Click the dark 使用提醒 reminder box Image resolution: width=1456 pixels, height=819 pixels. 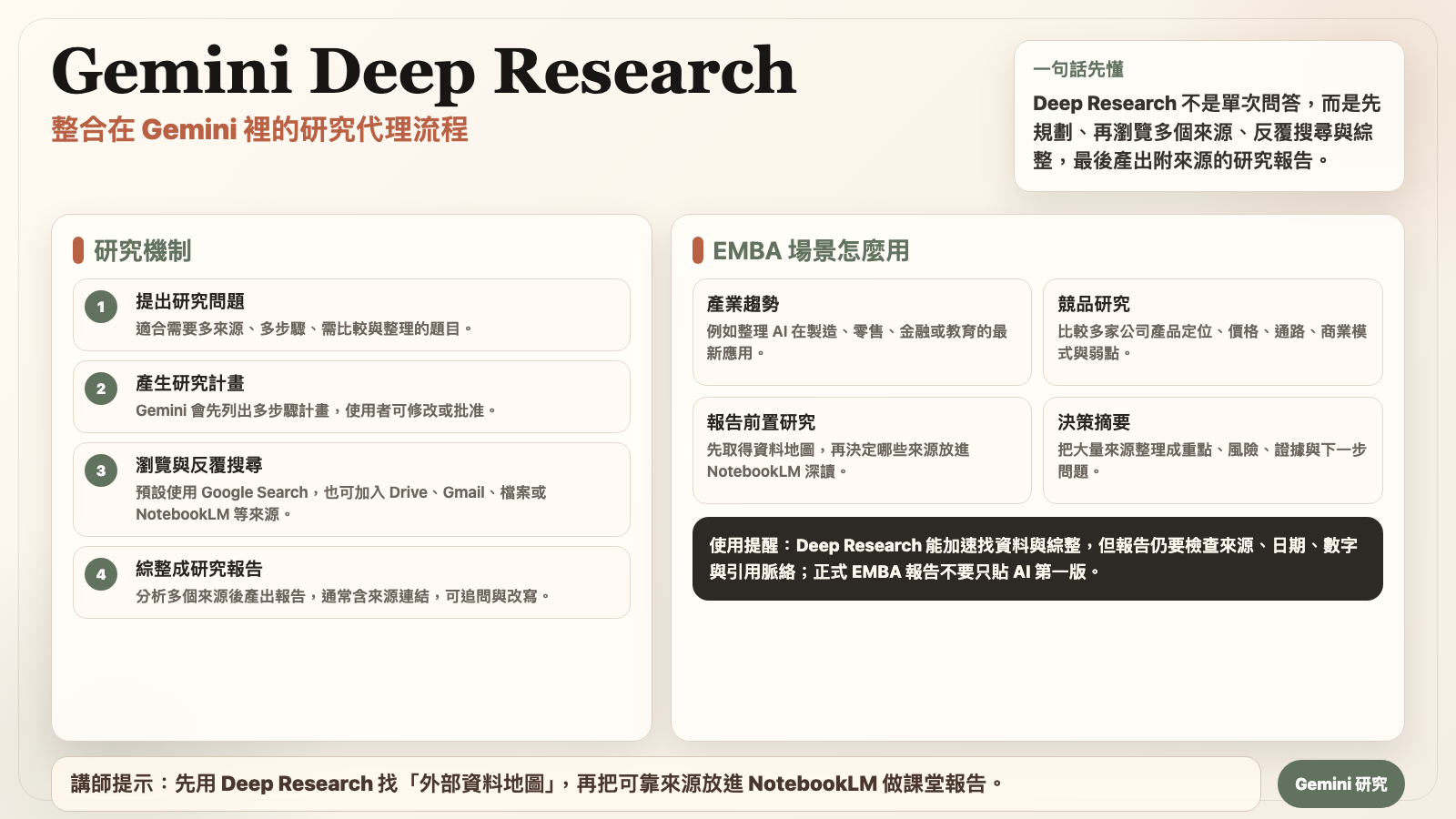point(1037,559)
